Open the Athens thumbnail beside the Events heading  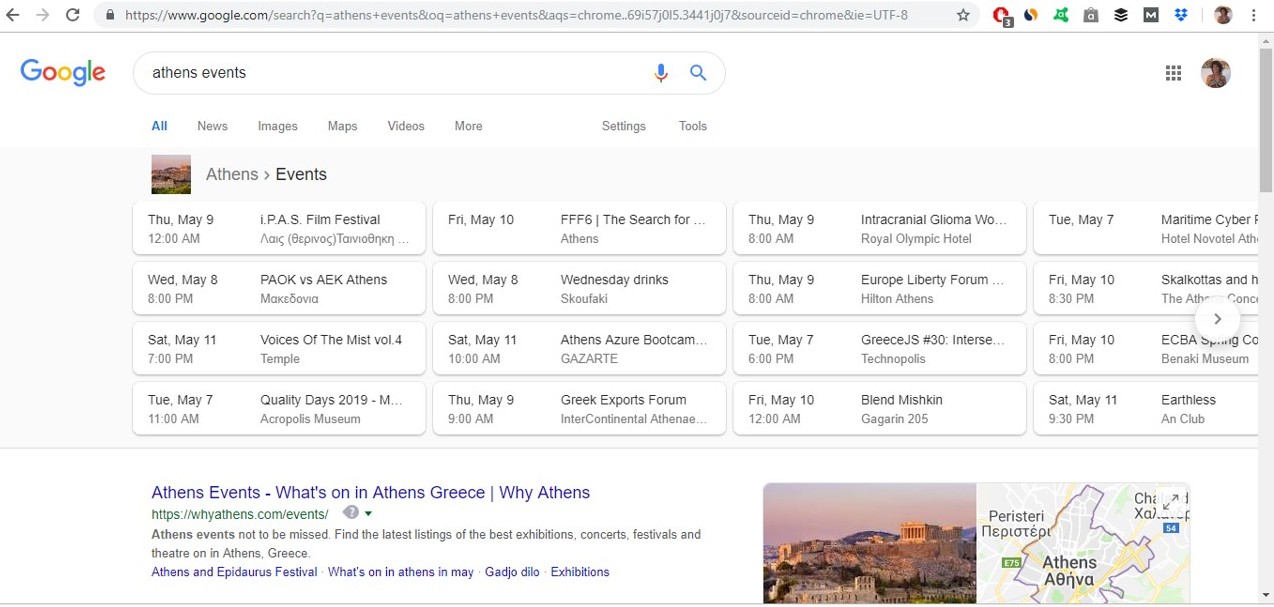click(171, 174)
